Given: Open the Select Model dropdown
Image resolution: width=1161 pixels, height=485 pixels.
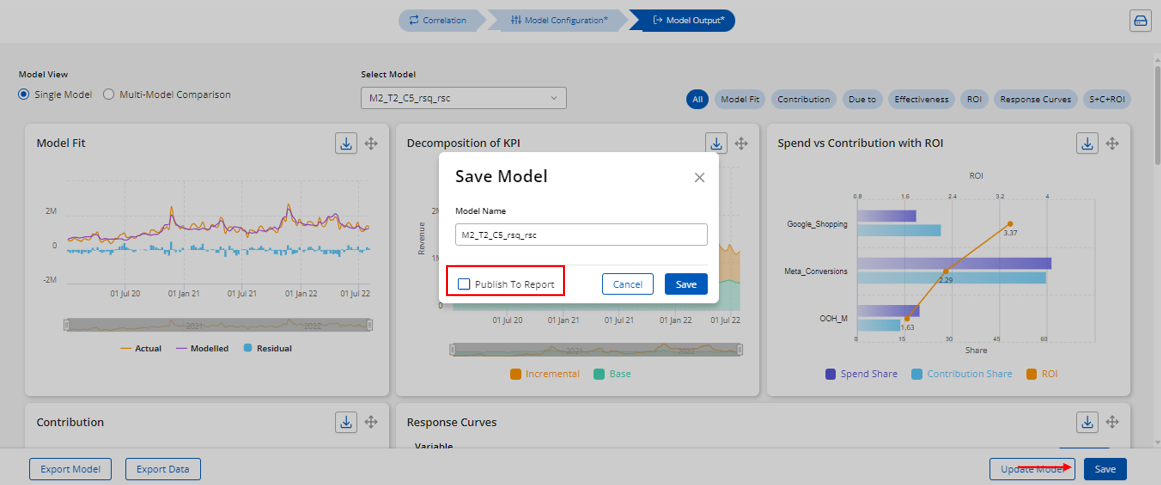Looking at the screenshot, I should [x=463, y=98].
